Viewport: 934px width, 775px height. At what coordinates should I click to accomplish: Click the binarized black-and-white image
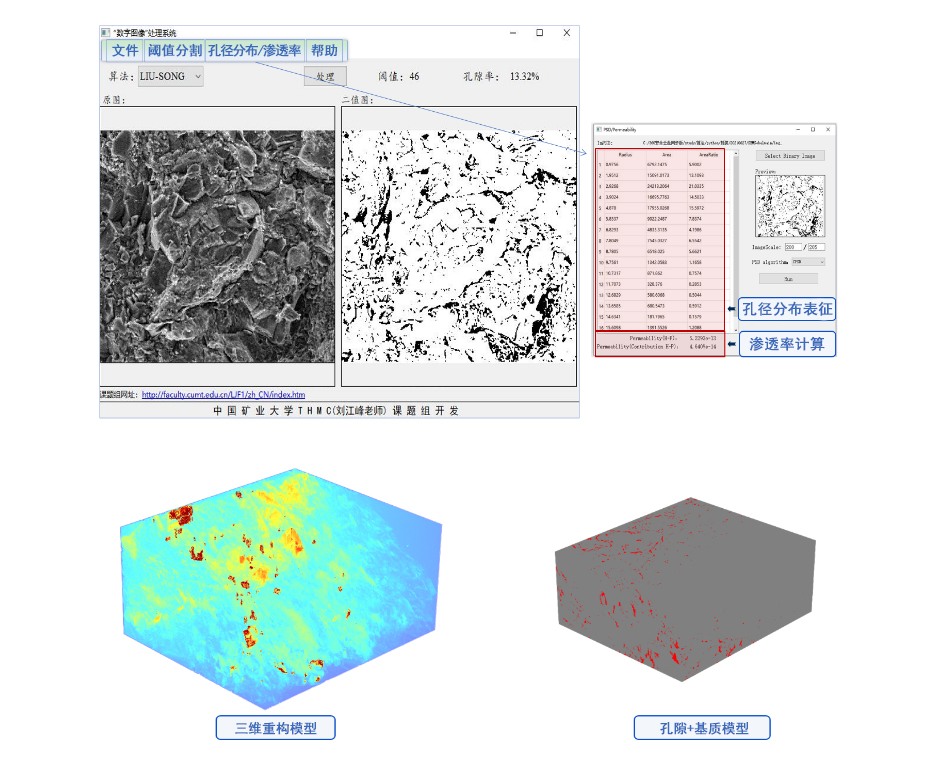459,246
